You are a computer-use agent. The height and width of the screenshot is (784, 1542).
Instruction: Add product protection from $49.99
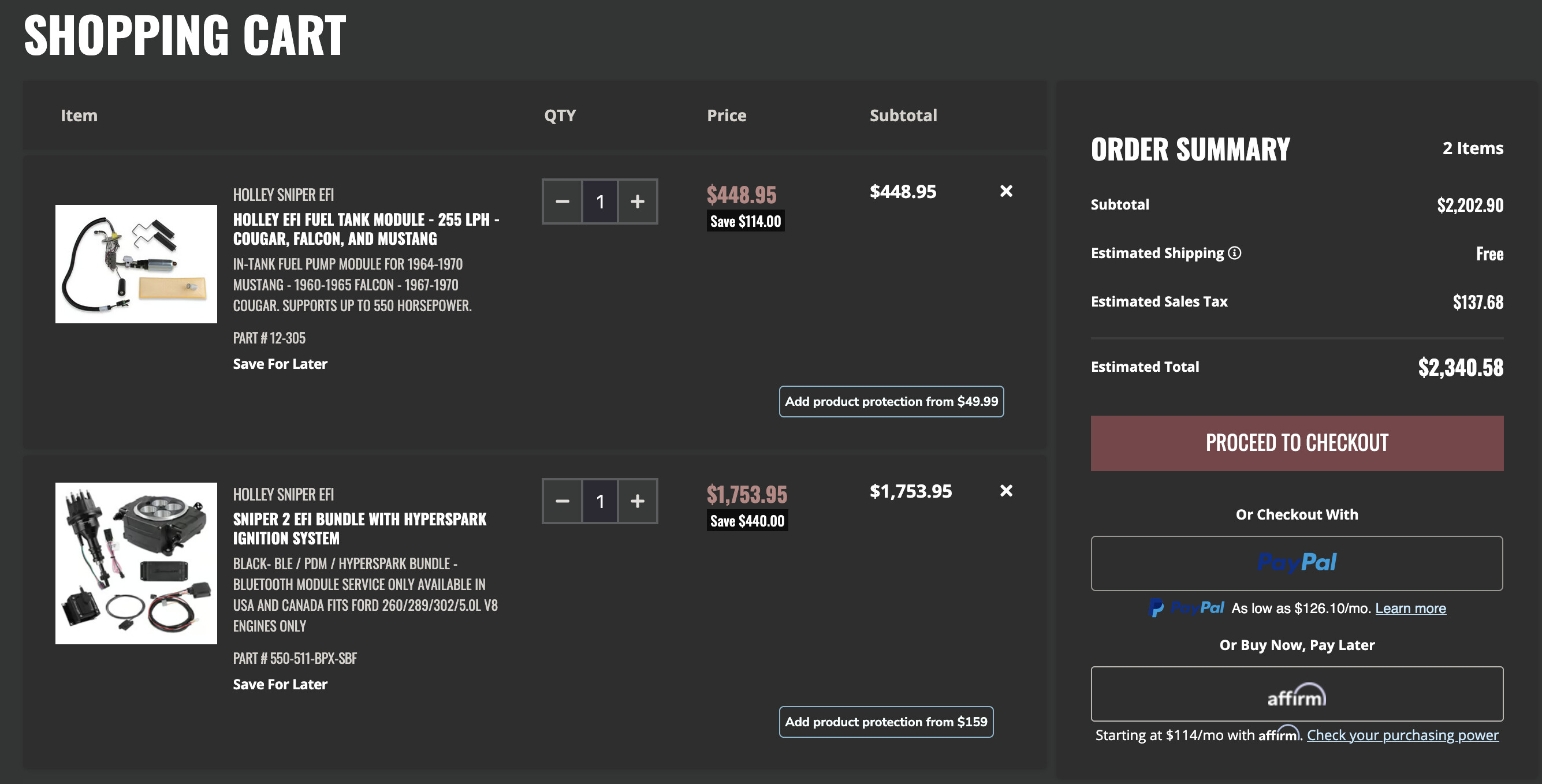pyautogui.click(x=891, y=402)
